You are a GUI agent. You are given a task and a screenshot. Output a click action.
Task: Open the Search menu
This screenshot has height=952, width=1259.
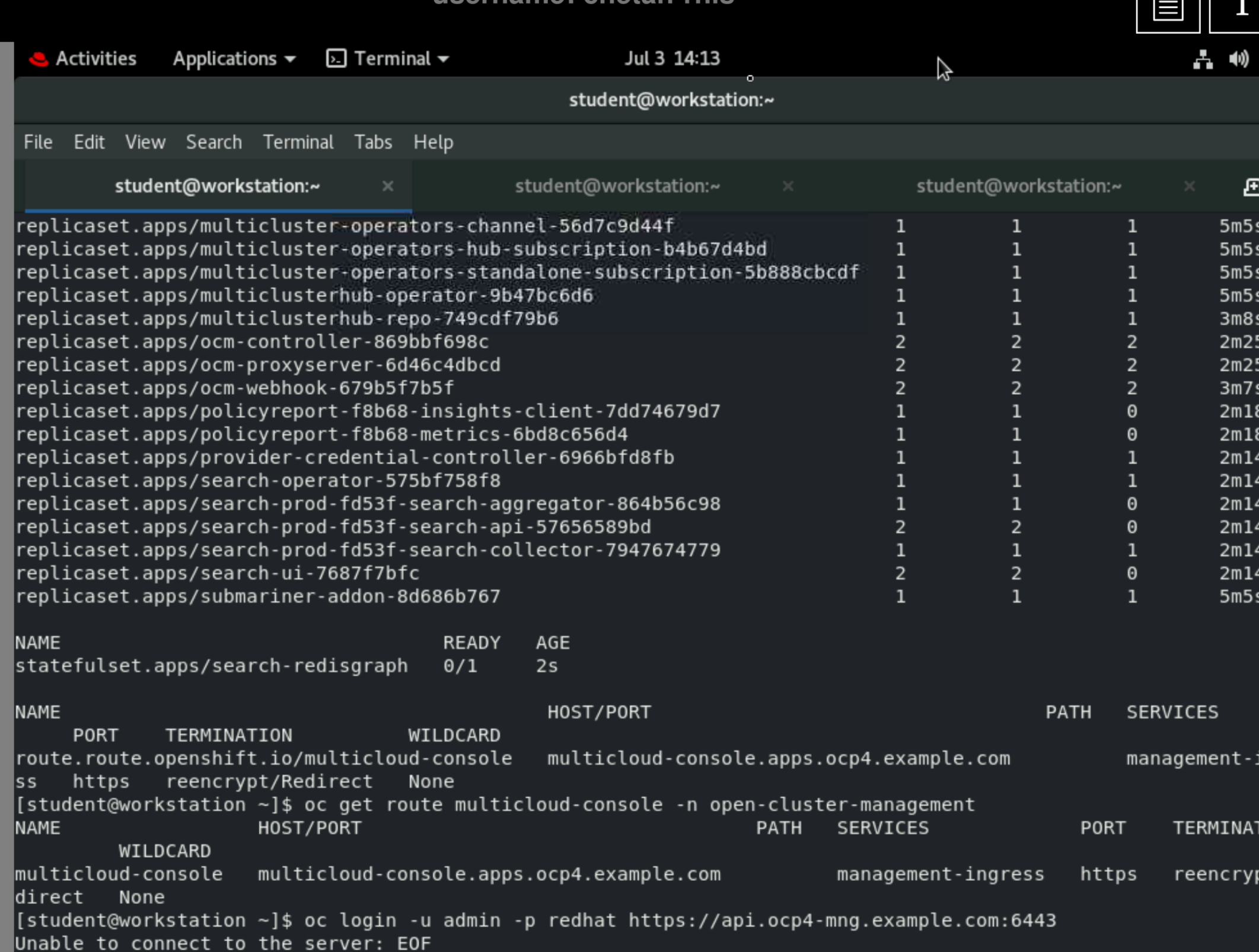tap(213, 142)
